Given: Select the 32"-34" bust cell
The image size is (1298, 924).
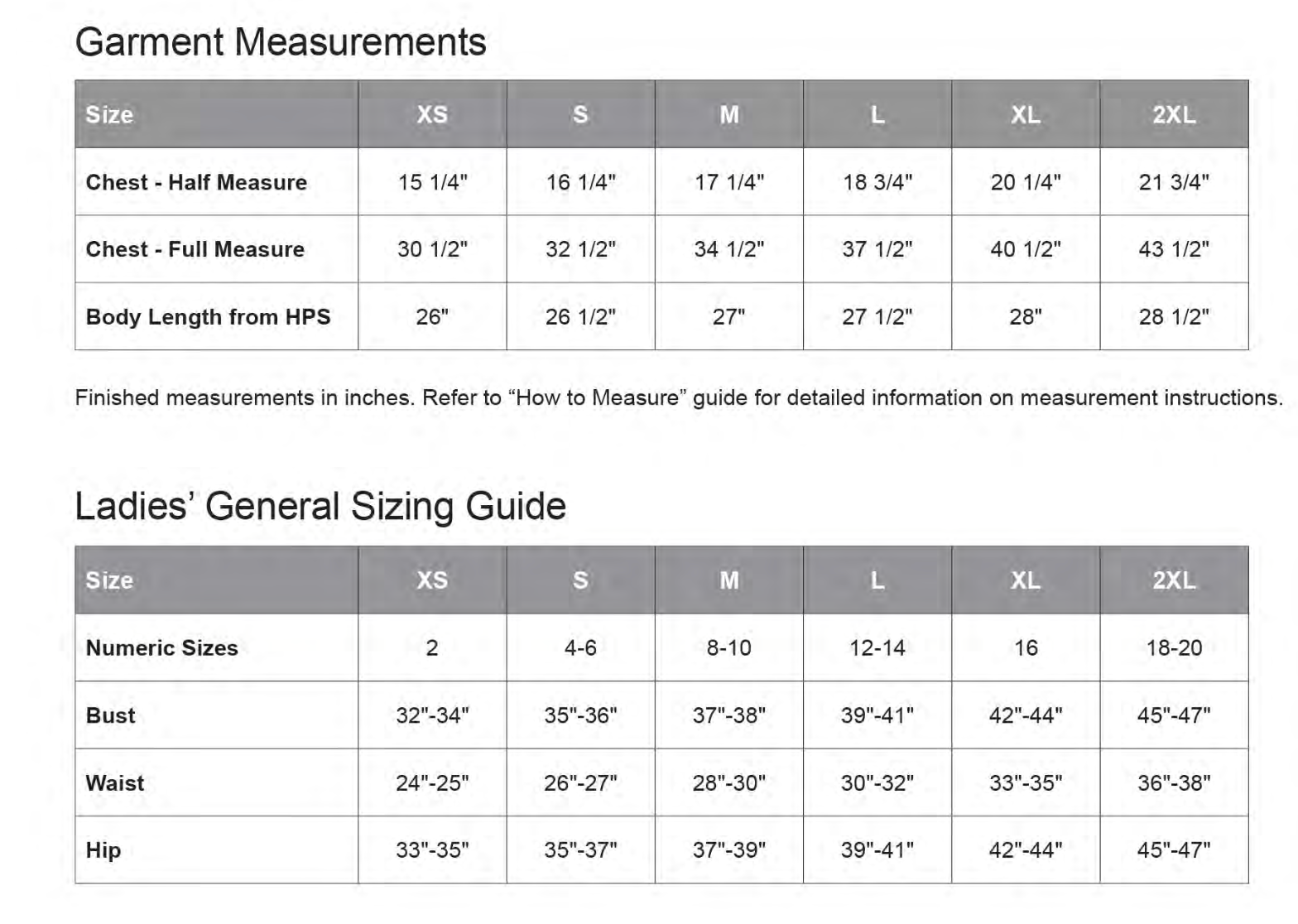Looking at the screenshot, I should [x=432, y=715].
